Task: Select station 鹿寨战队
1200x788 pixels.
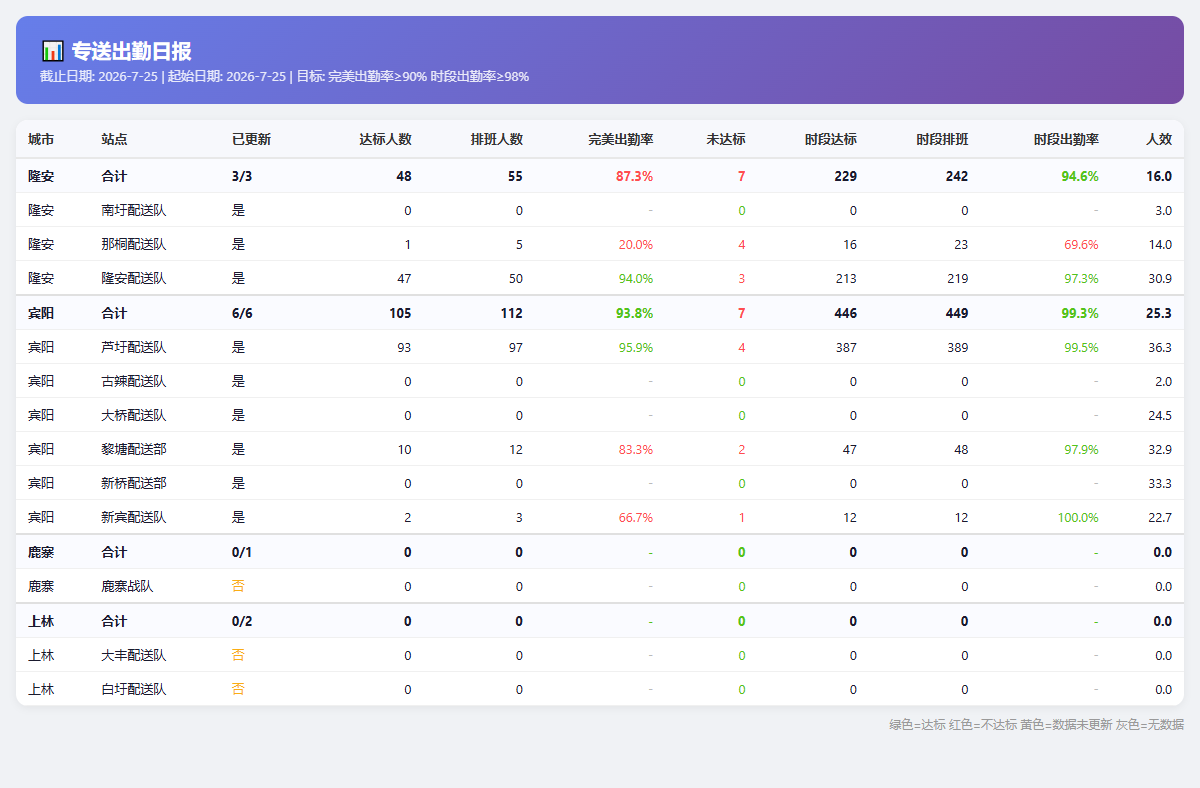Action: (127, 586)
